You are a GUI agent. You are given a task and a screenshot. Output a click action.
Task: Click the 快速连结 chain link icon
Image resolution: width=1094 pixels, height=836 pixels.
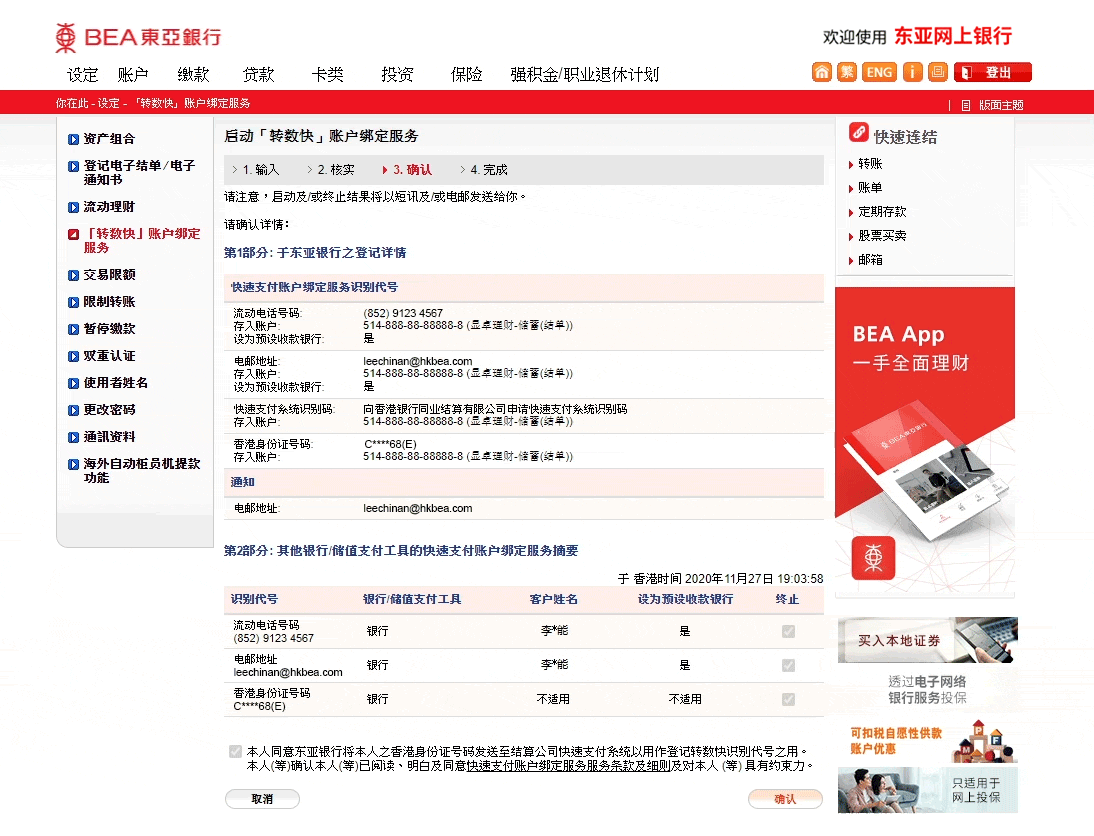point(859,132)
